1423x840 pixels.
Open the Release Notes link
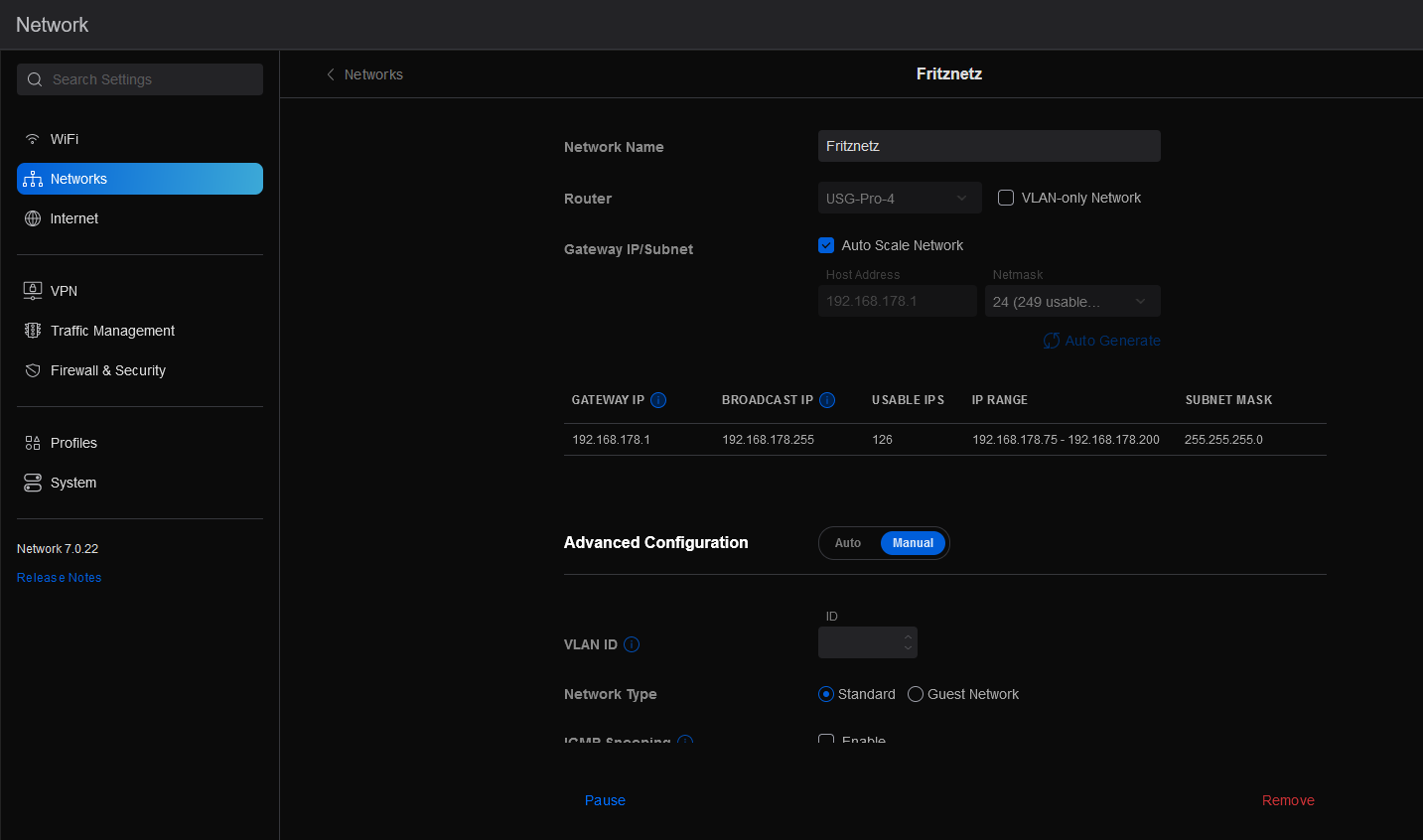(60, 578)
